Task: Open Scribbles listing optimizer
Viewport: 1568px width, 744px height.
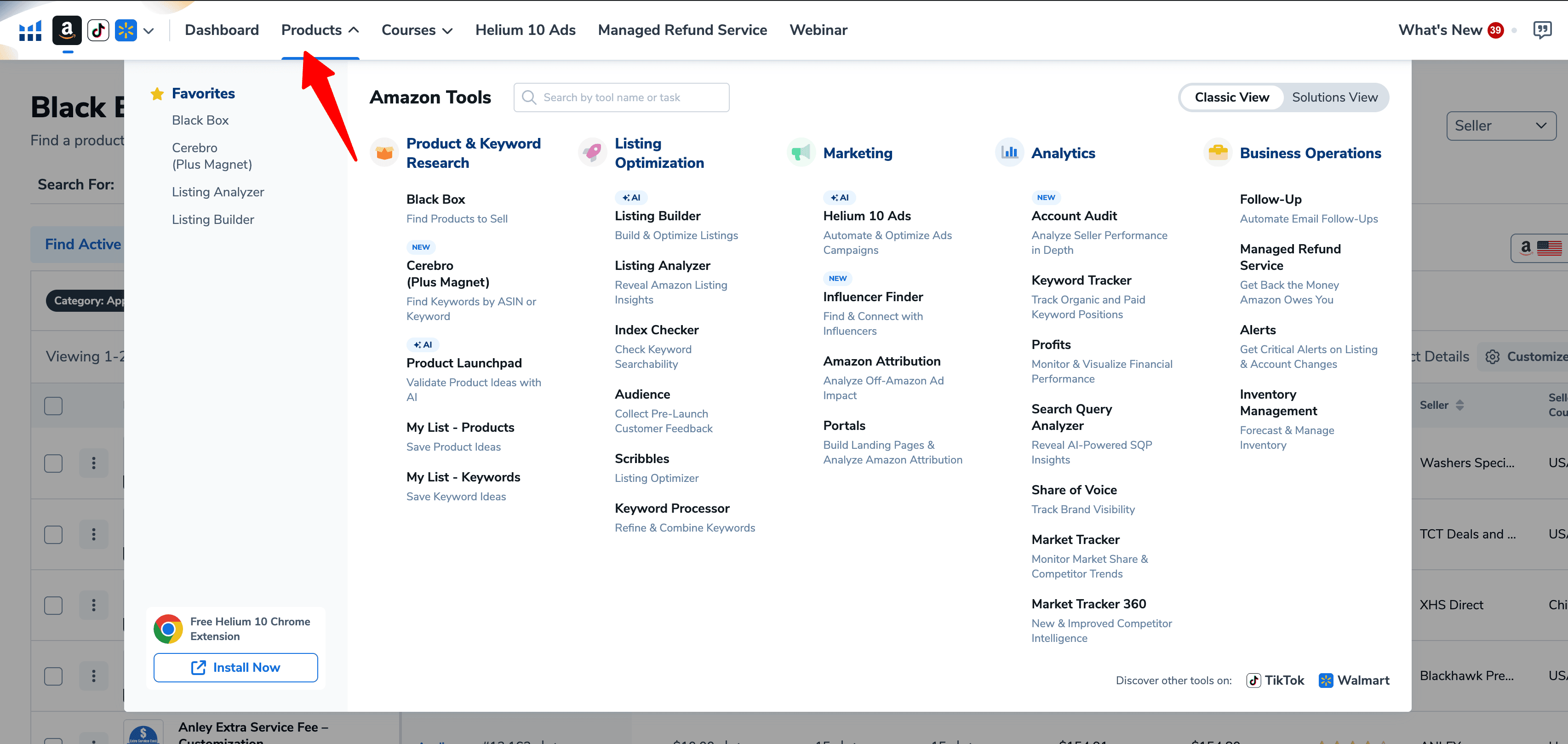Action: pos(641,459)
